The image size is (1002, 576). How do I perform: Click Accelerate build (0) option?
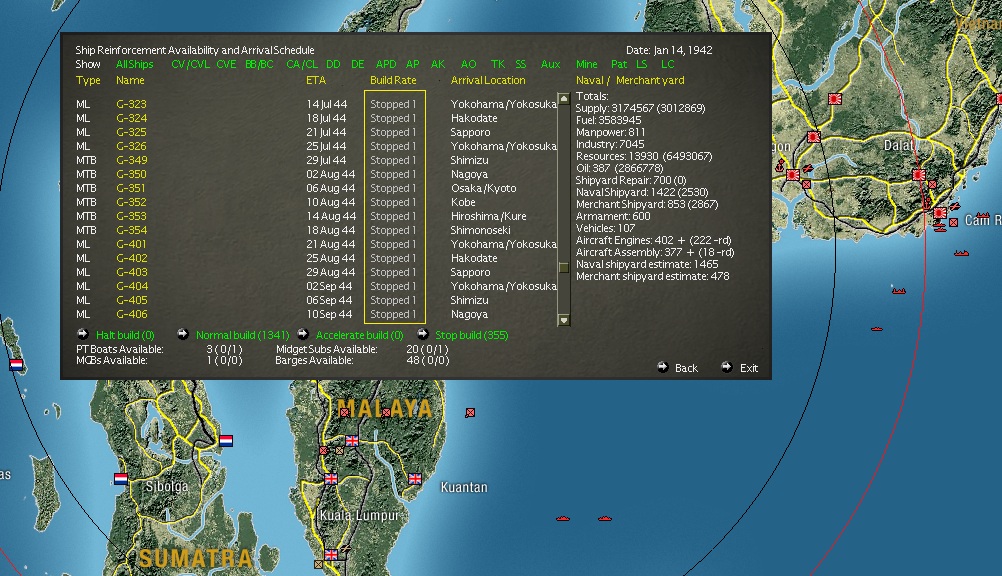coord(360,335)
